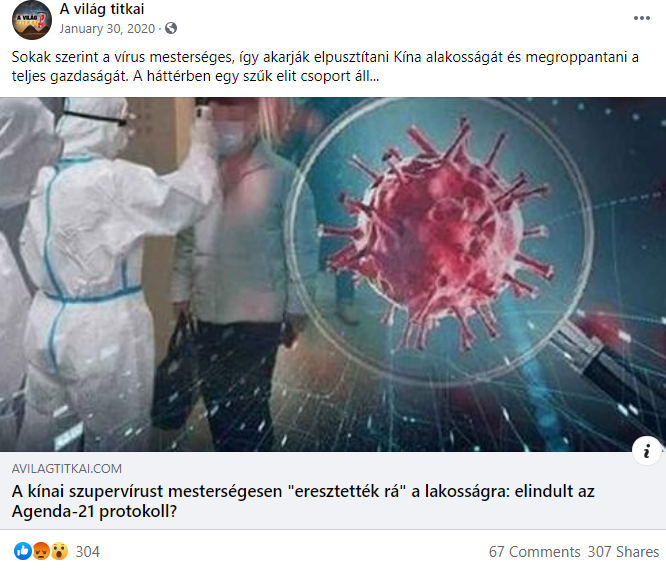Click the wow reaction emoji icon
Viewport: 666px width, 570px height.
[59, 551]
